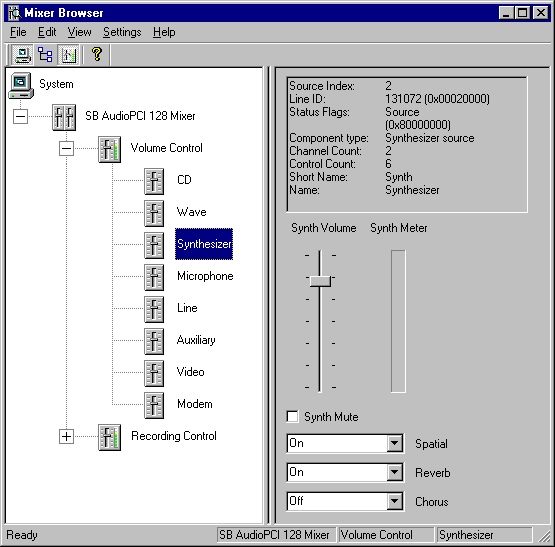The image size is (555, 547).
Task: Close the Mixer Browser window
Action: click(x=541, y=13)
